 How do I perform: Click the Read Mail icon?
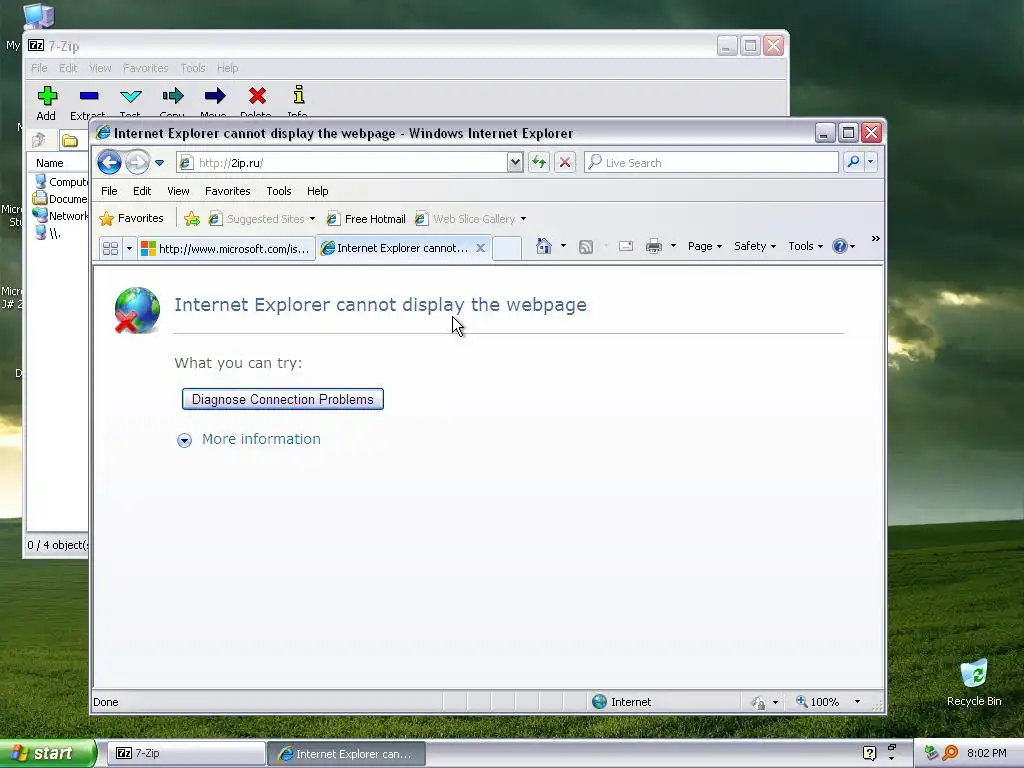(x=626, y=246)
